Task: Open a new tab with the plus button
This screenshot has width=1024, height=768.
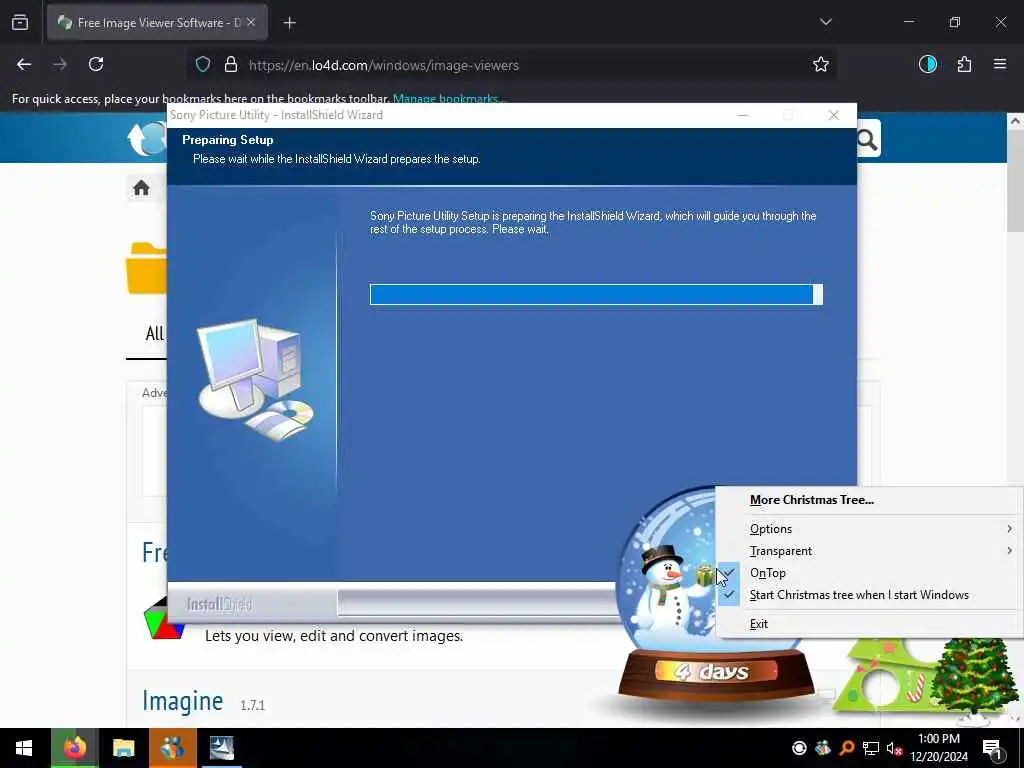Action: pyautogui.click(x=290, y=23)
